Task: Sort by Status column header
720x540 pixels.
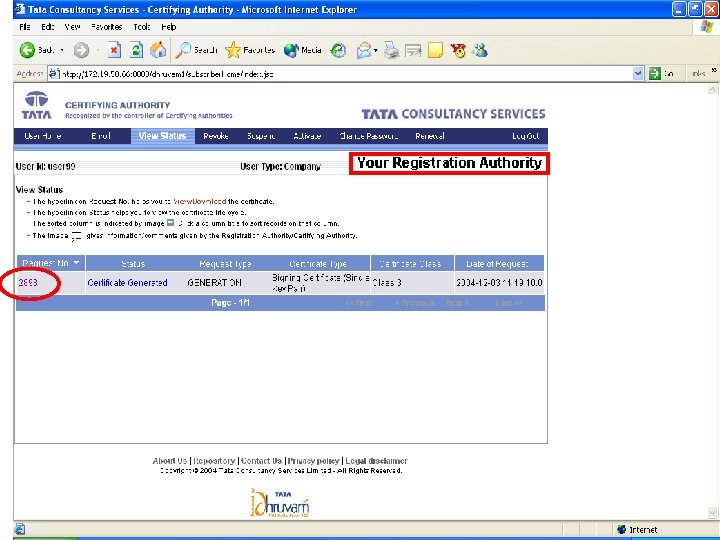Action: [x=133, y=264]
